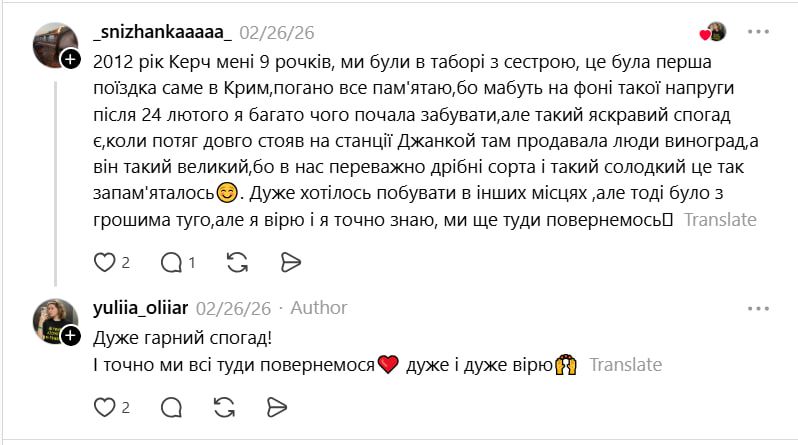
Task: Open replies on _snizhankaaaaa_ comment
Action: (x=171, y=262)
